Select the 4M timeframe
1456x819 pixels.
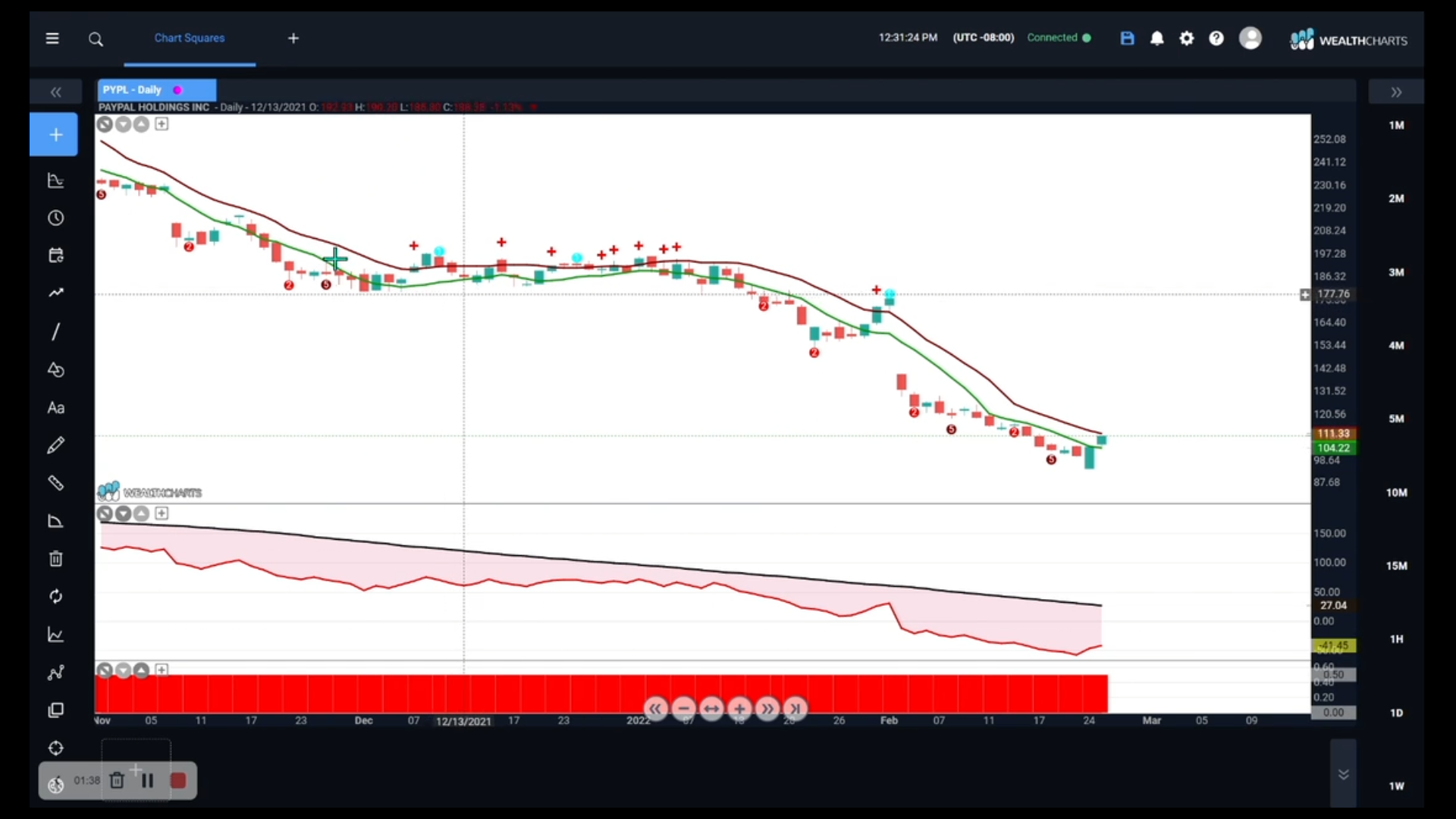tap(1396, 345)
